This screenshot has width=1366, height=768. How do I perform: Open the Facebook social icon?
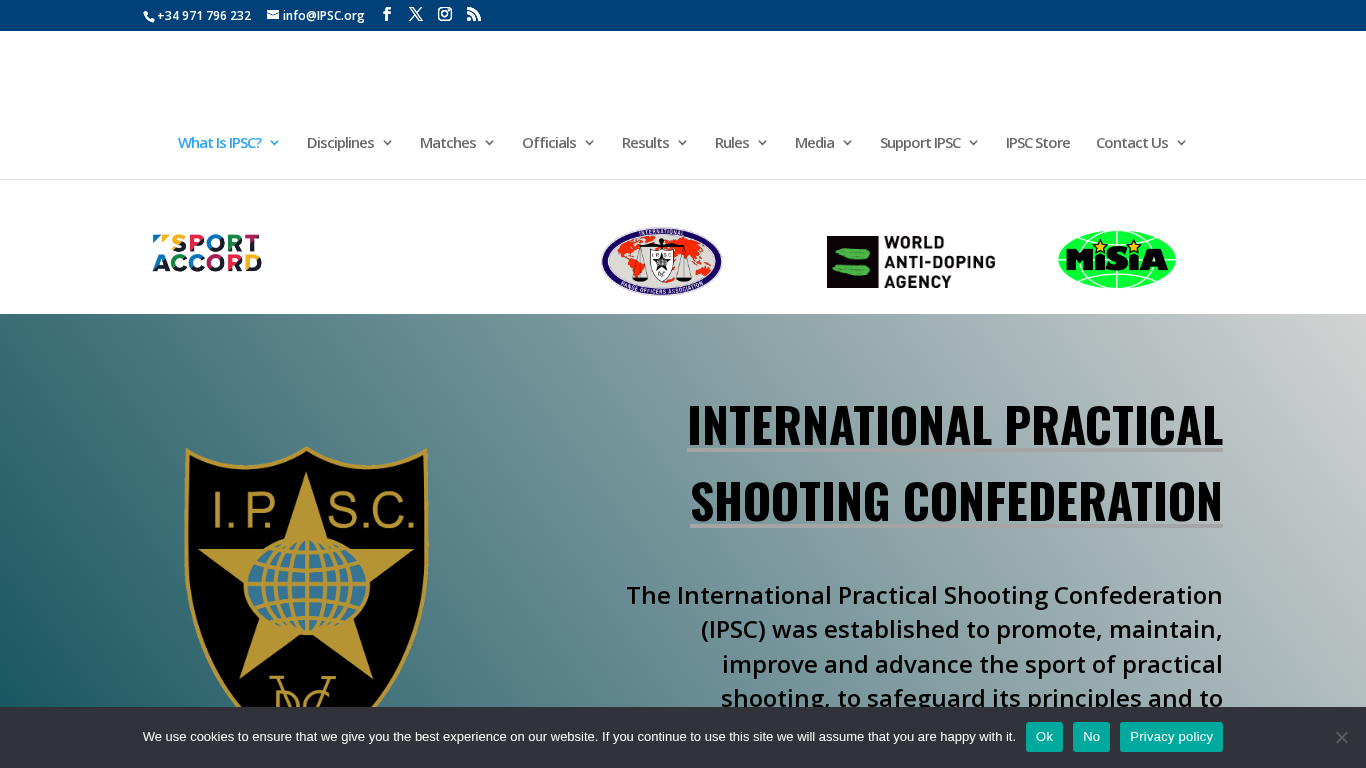tap(387, 15)
